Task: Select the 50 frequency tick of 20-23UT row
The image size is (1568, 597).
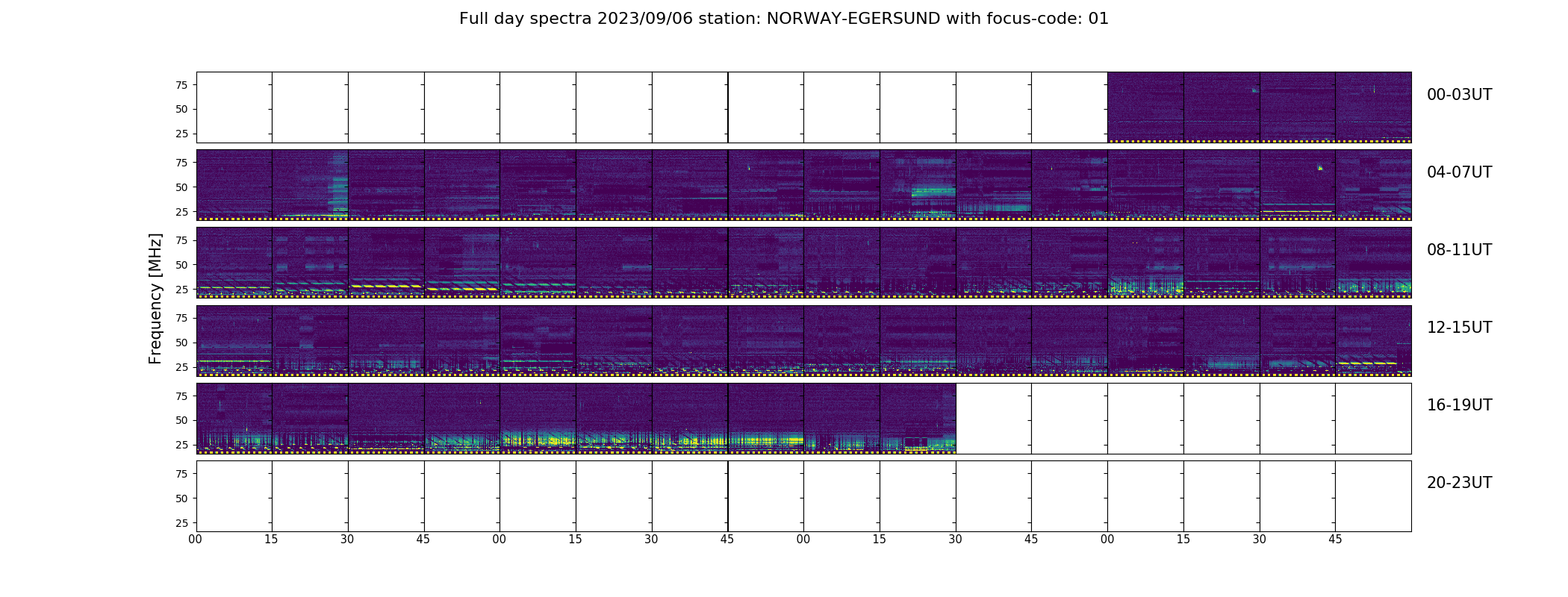Action: (181, 498)
